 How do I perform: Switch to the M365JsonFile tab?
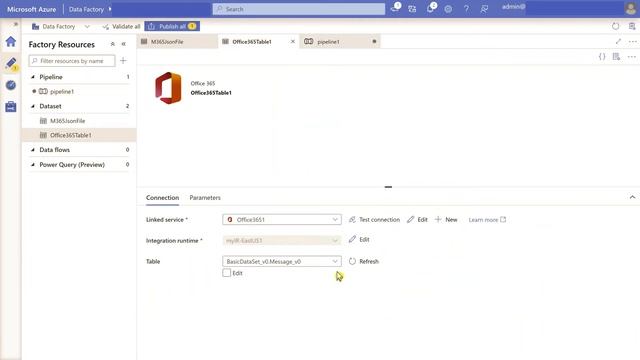177,42
